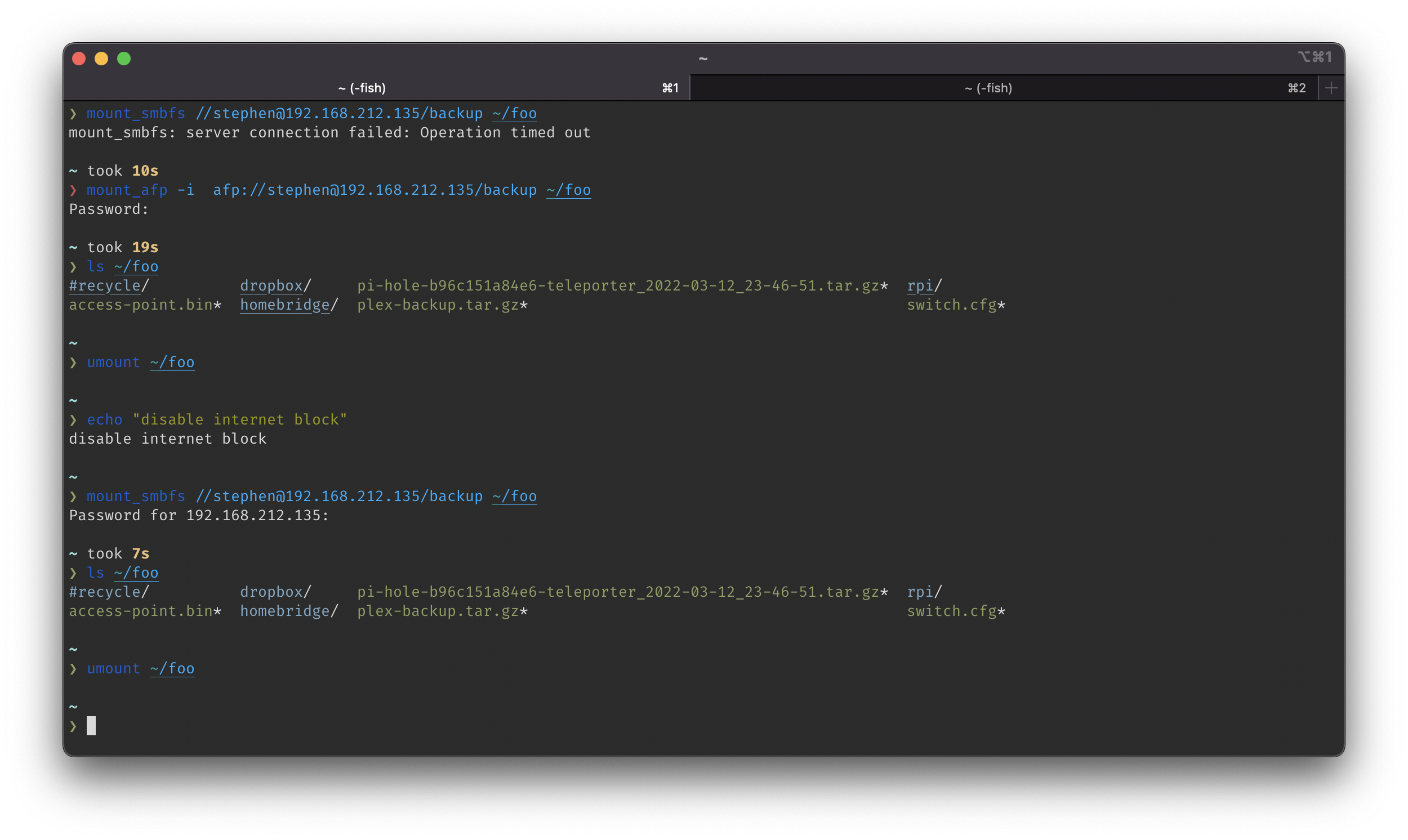Click the window title tilde in the title bar
Image resolution: width=1408 pixels, height=840 pixels.
[703, 59]
